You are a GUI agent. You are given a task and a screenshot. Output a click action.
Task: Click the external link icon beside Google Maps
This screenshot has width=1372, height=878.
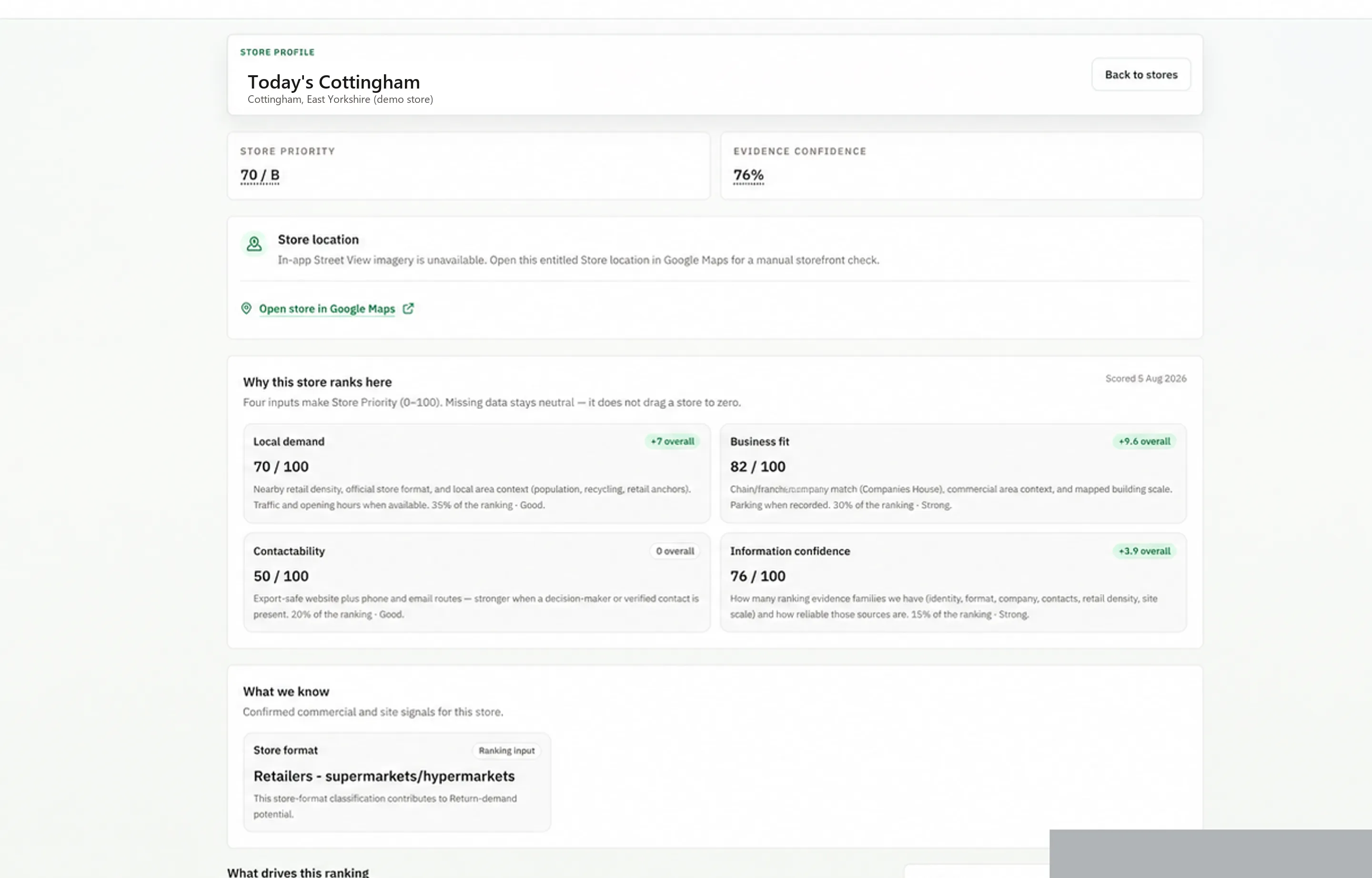click(408, 309)
